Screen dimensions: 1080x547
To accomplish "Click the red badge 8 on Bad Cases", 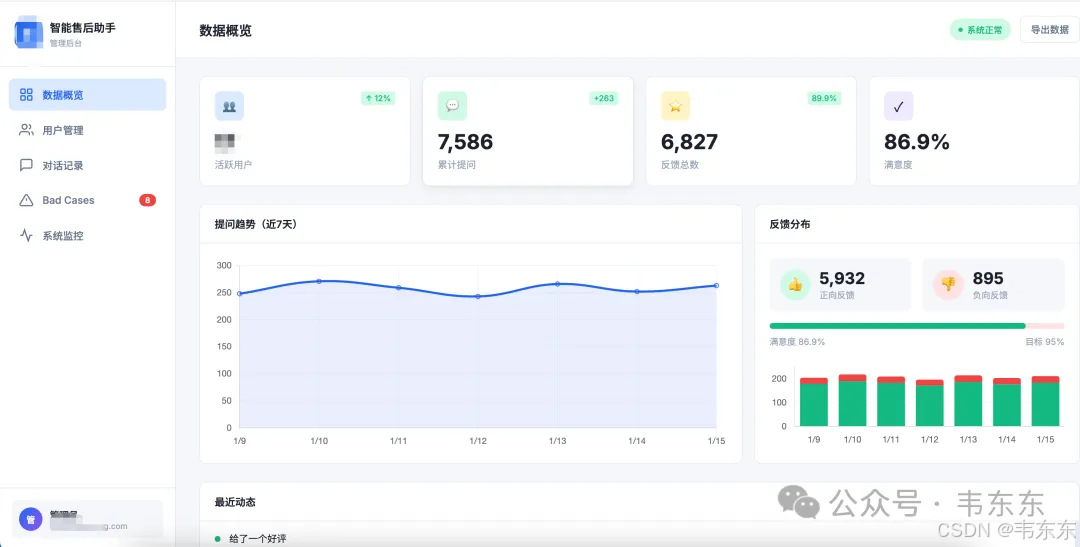I will 147,200.
